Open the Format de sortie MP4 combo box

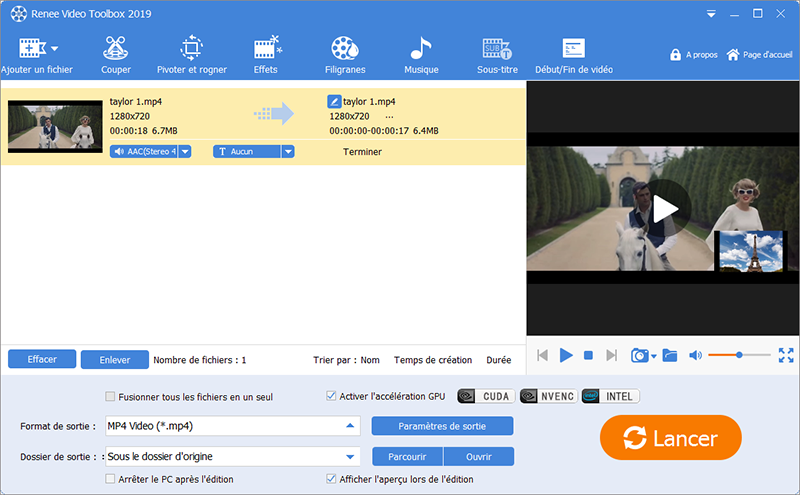pyautogui.click(x=233, y=426)
